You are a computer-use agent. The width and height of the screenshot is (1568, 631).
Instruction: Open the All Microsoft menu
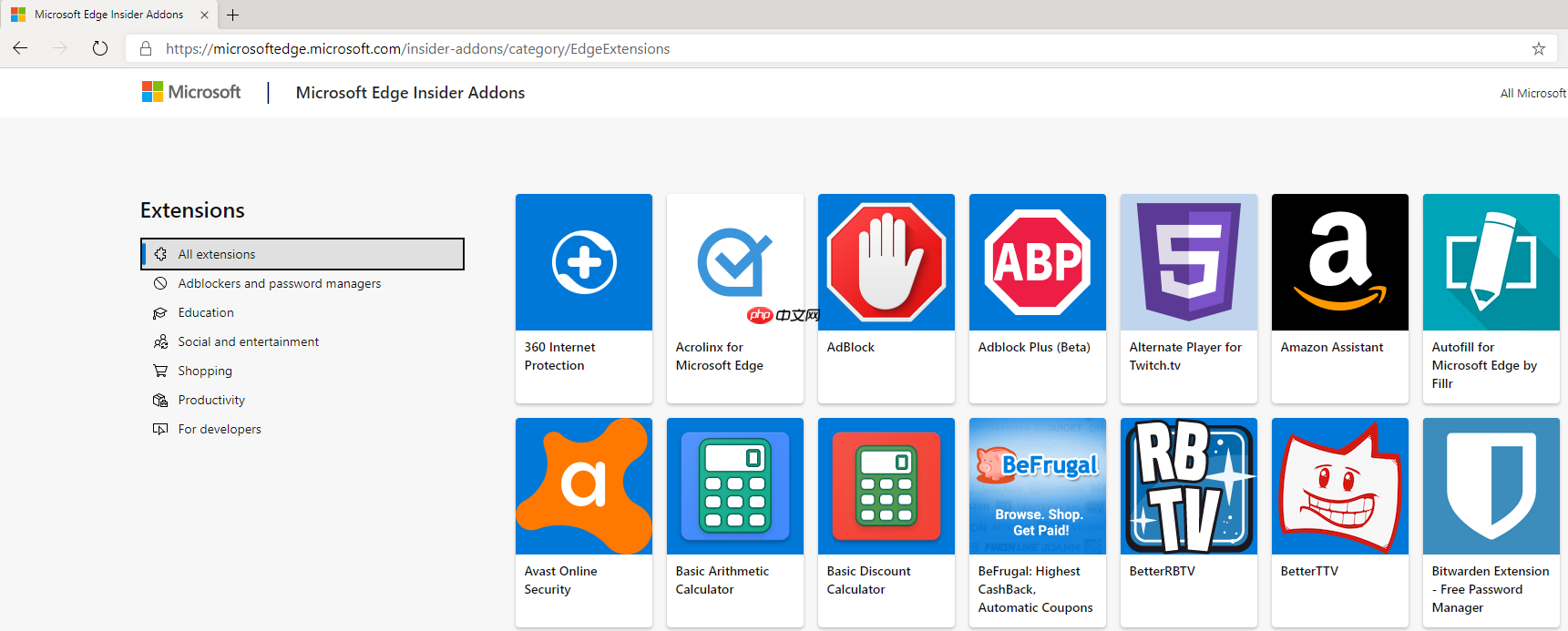1533,93
